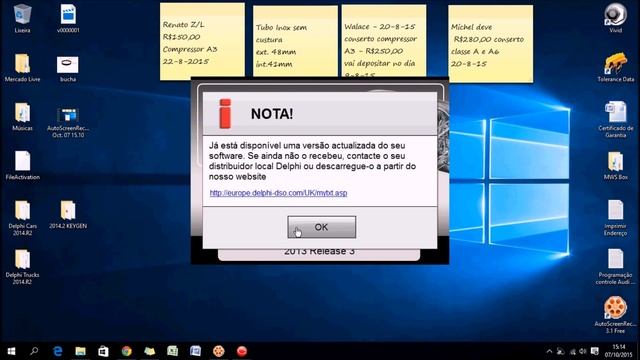Open the Delphi Trucks 2014.R2 folder

point(22,267)
